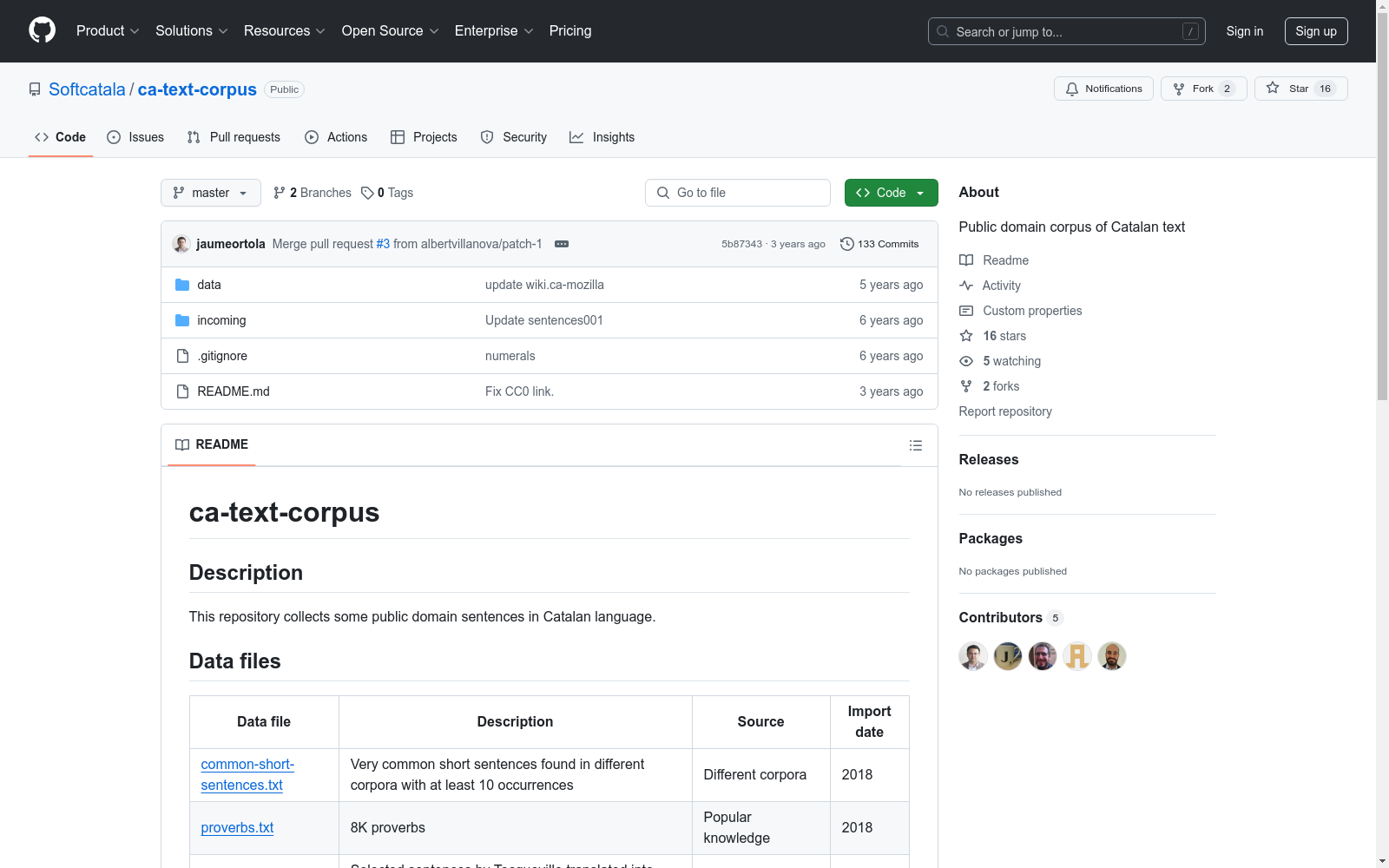Open pull request #3 link
Viewport: 1389px width, 868px height.
[x=383, y=244]
